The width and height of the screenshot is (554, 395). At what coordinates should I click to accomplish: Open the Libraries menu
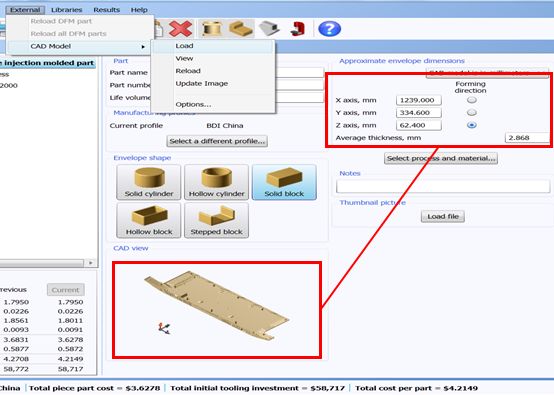click(x=66, y=10)
